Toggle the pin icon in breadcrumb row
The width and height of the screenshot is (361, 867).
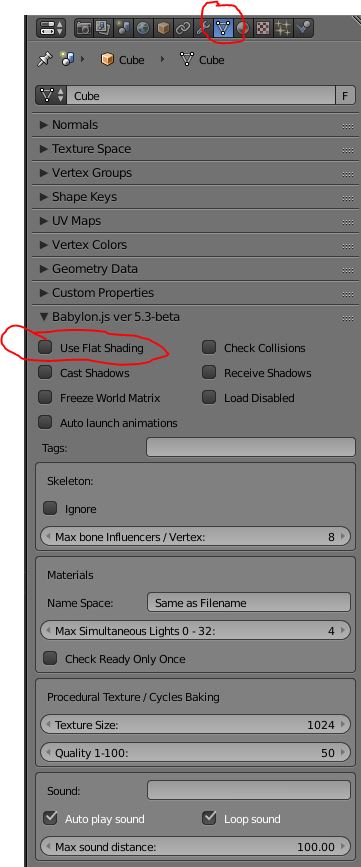click(44, 60)
